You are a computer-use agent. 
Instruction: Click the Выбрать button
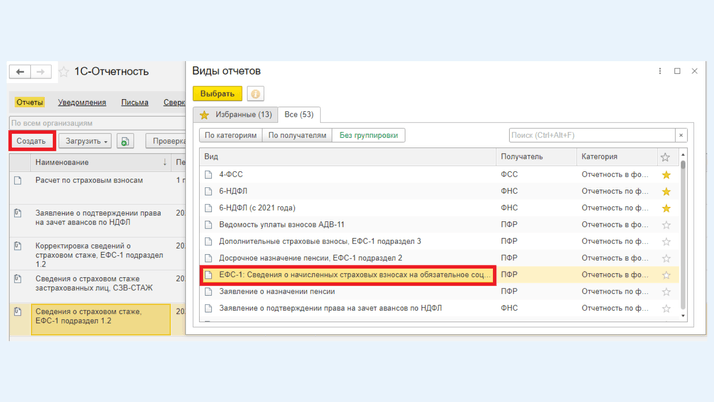tap(217, 94)
